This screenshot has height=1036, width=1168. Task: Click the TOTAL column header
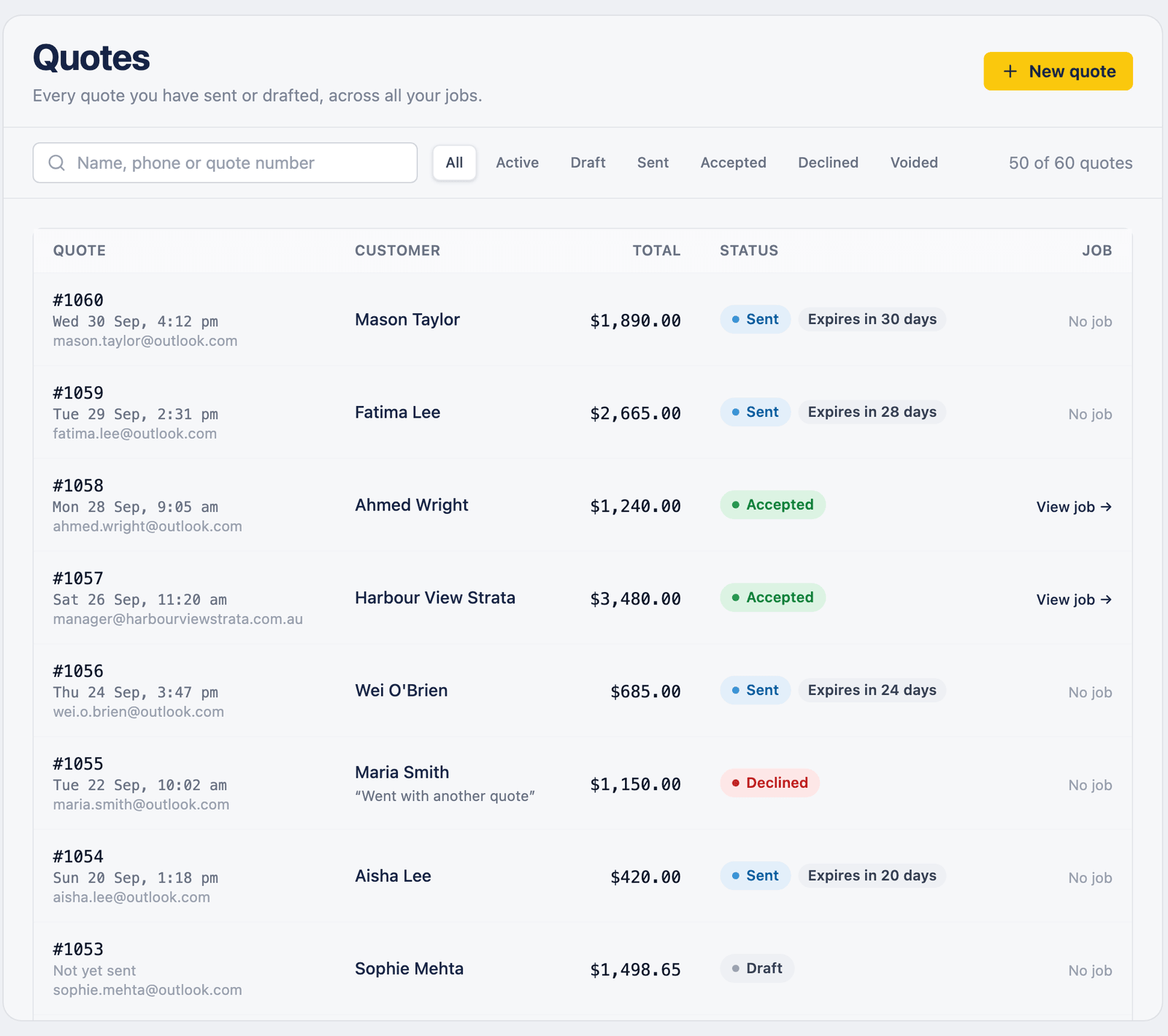656,250
